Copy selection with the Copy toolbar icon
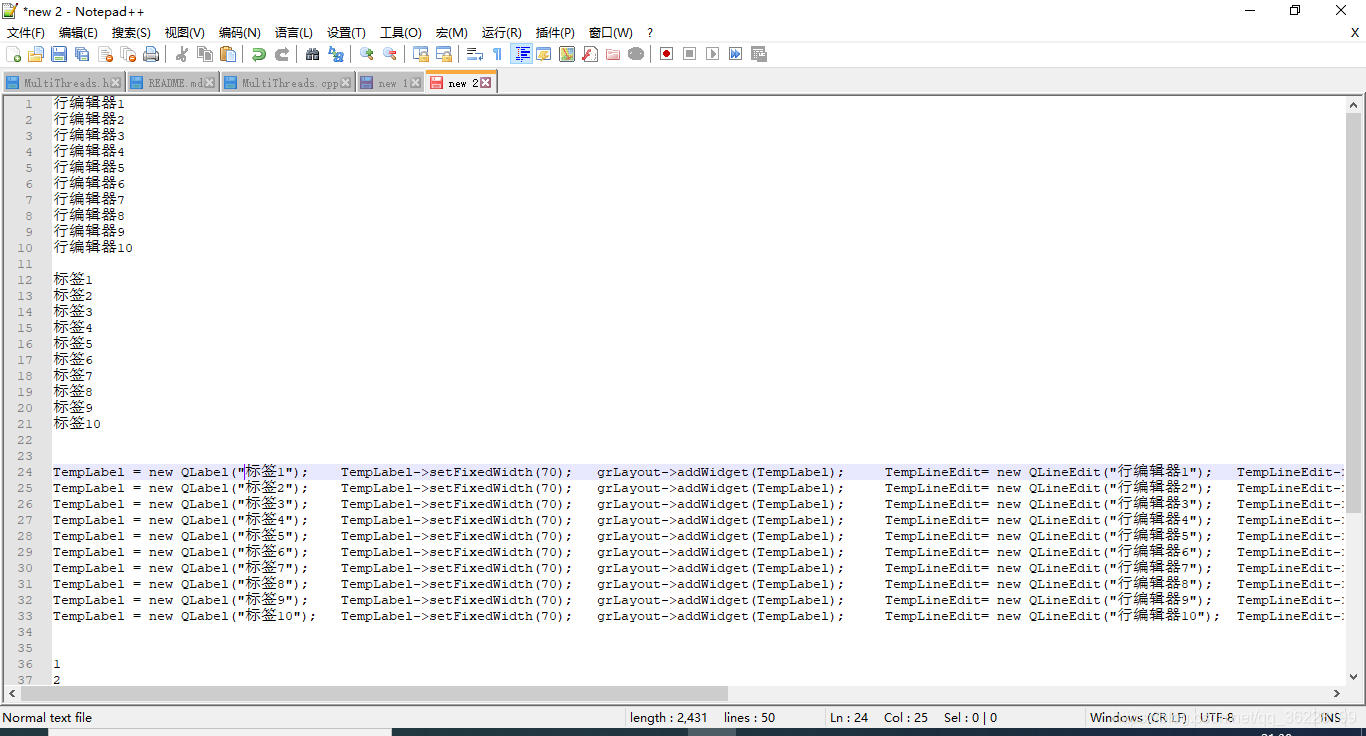The width and height of the screenshot is (1366, 736). pos(205,54)
